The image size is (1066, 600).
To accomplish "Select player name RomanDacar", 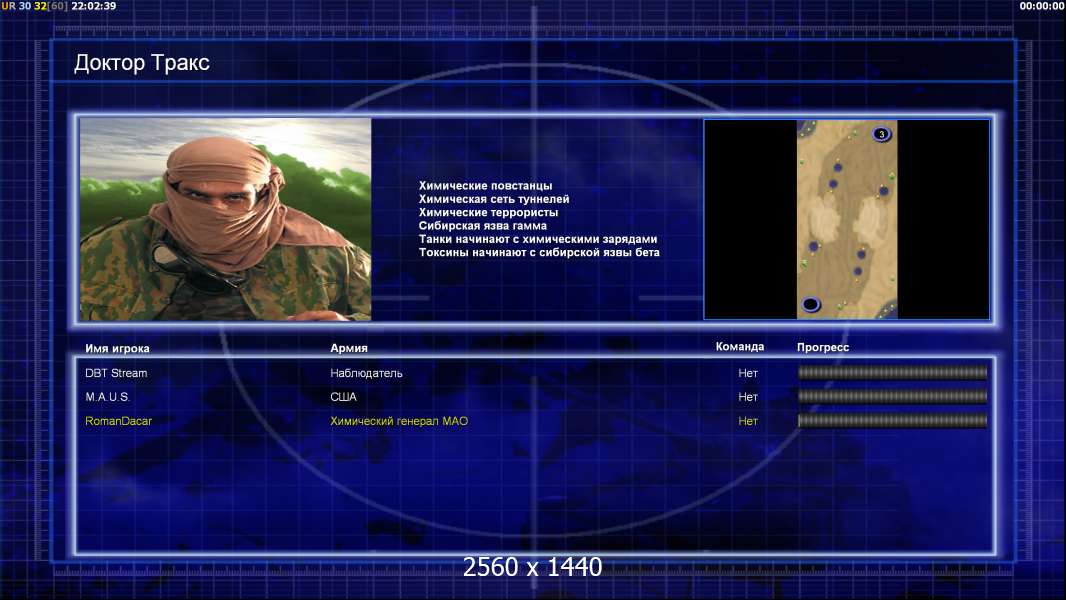I will click(x=118, y=421).
